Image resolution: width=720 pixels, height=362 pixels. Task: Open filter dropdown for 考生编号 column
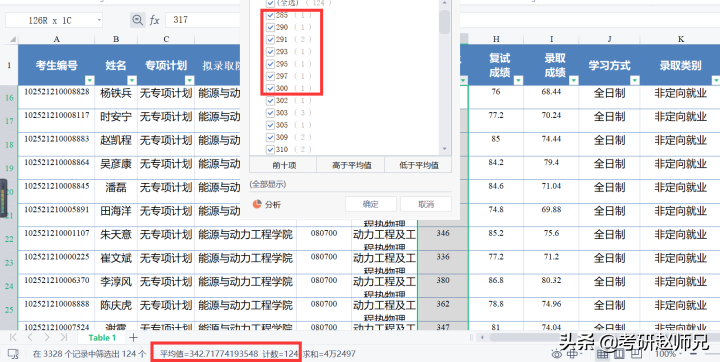pyautogui.click(x=90, y=80)
